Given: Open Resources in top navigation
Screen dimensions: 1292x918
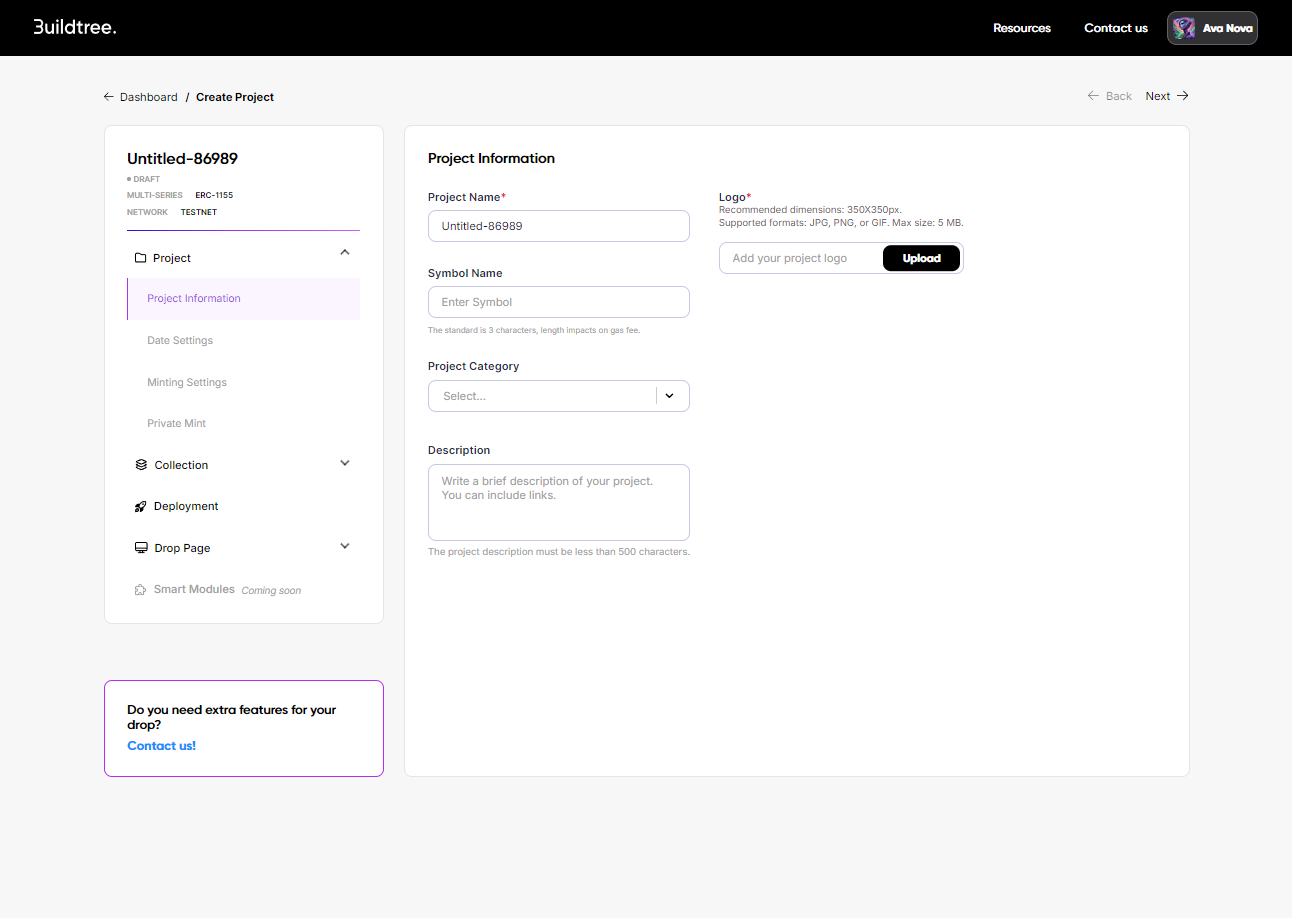Looking at the screenshot, I should [x=1021, y=28].
